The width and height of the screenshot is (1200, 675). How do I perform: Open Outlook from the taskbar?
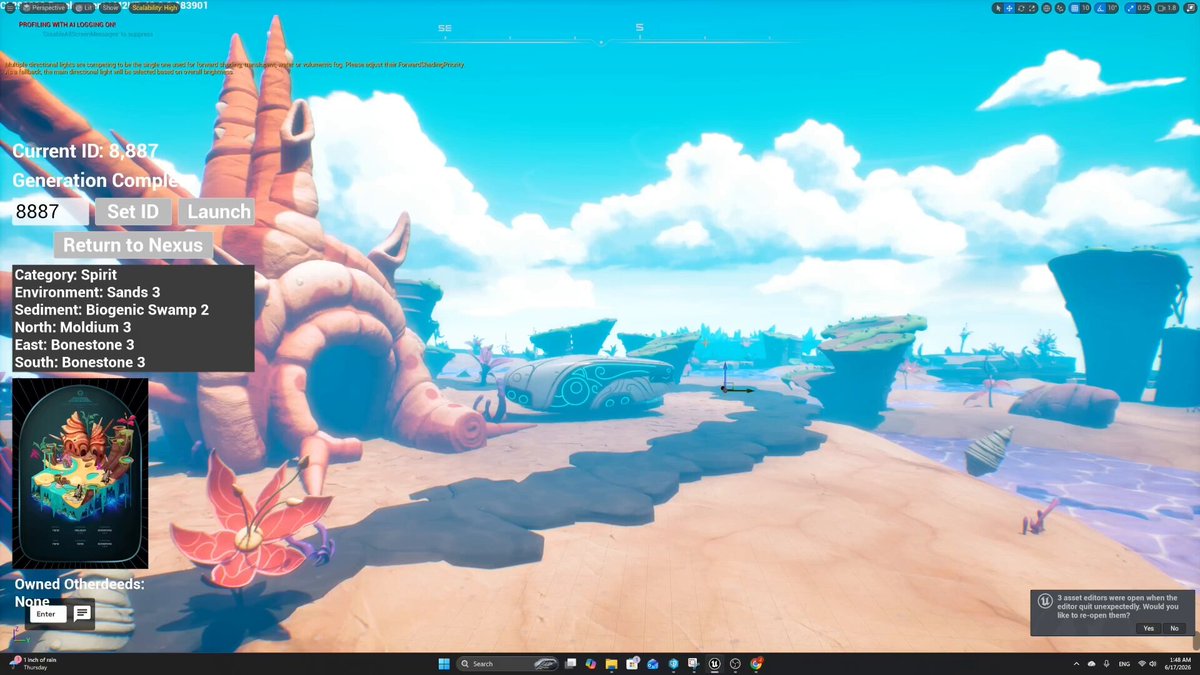(x=653, y=663)
